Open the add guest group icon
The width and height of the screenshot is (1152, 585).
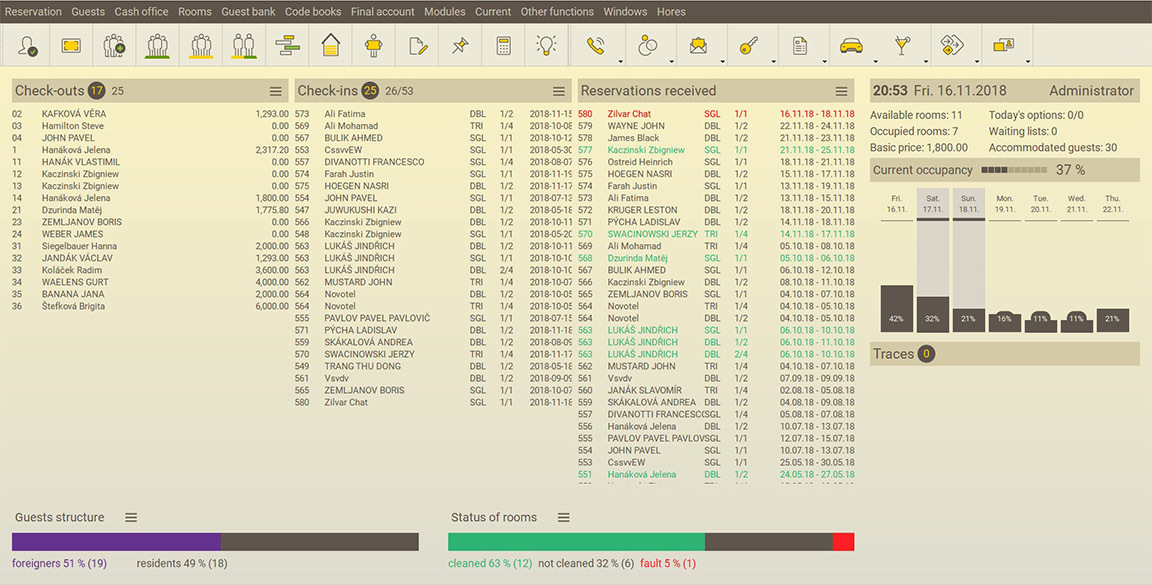[114, 46]
